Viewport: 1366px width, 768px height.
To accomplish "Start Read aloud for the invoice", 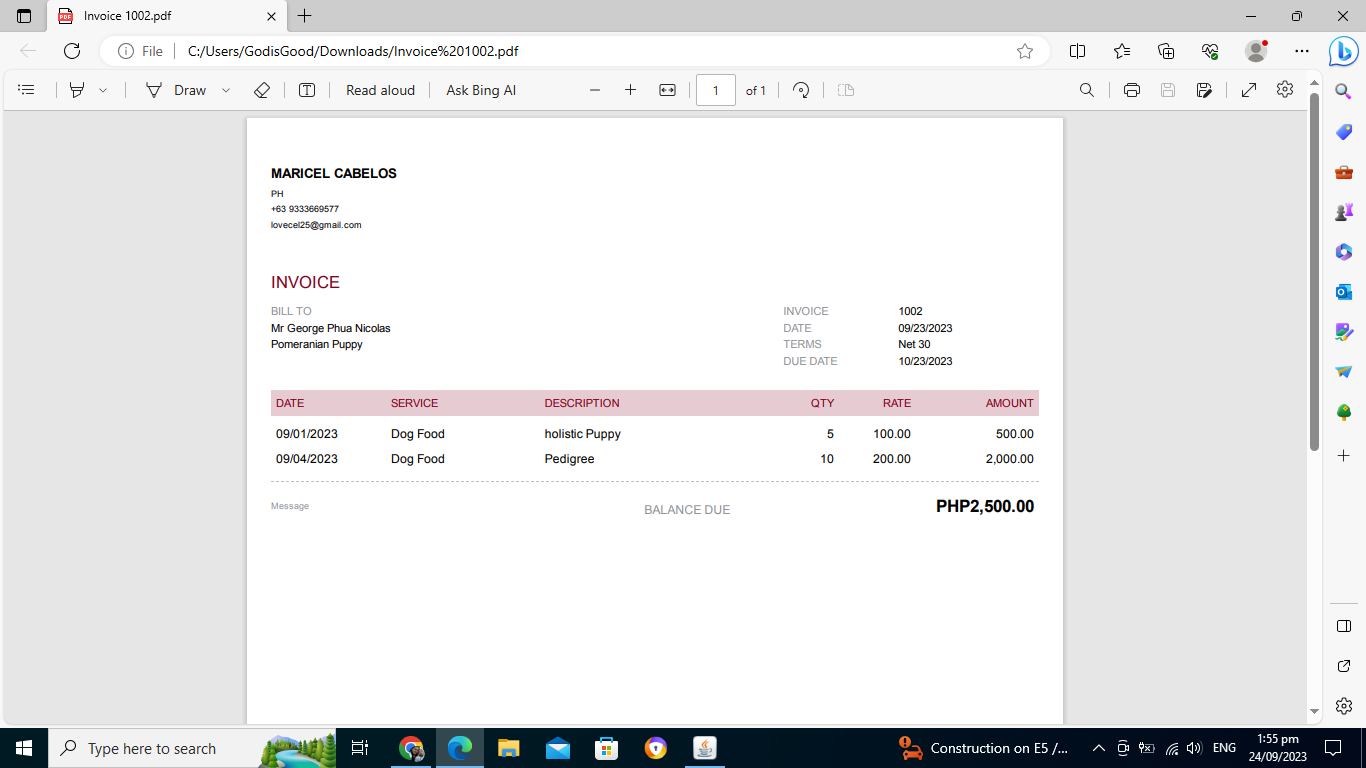I will (380, 90).
